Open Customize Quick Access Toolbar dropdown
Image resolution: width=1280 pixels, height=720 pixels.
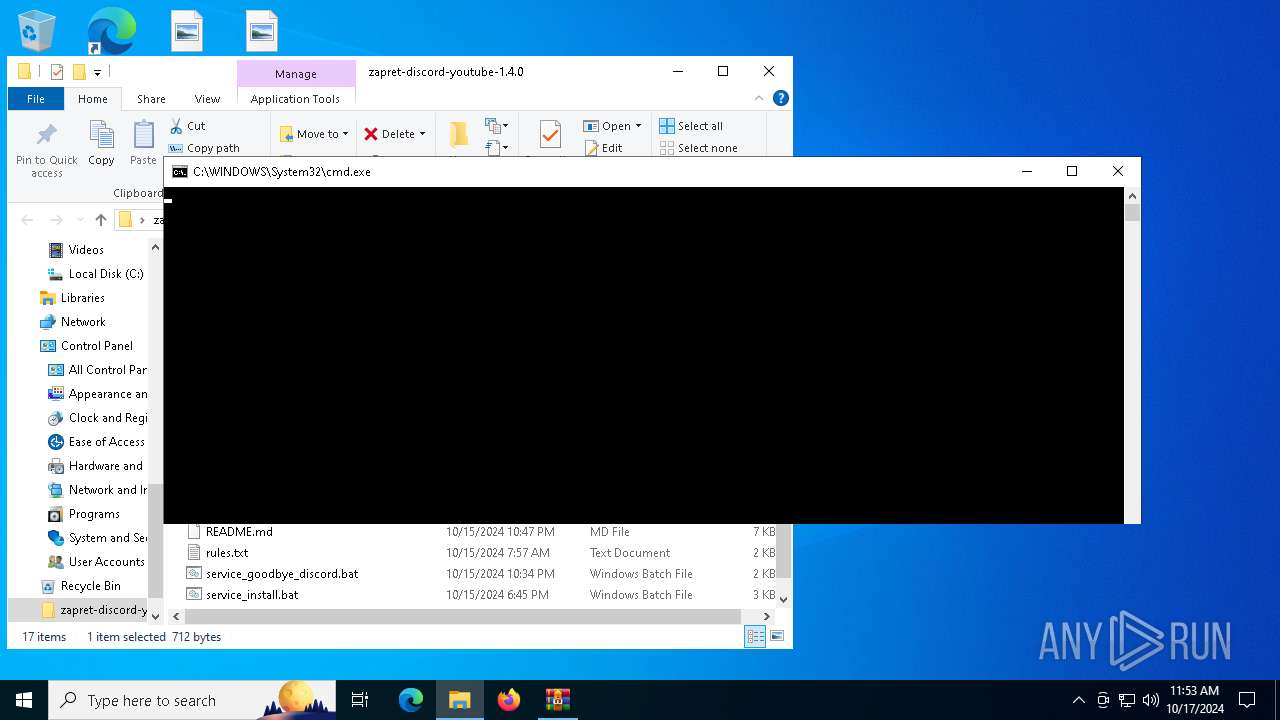(97, 72)
